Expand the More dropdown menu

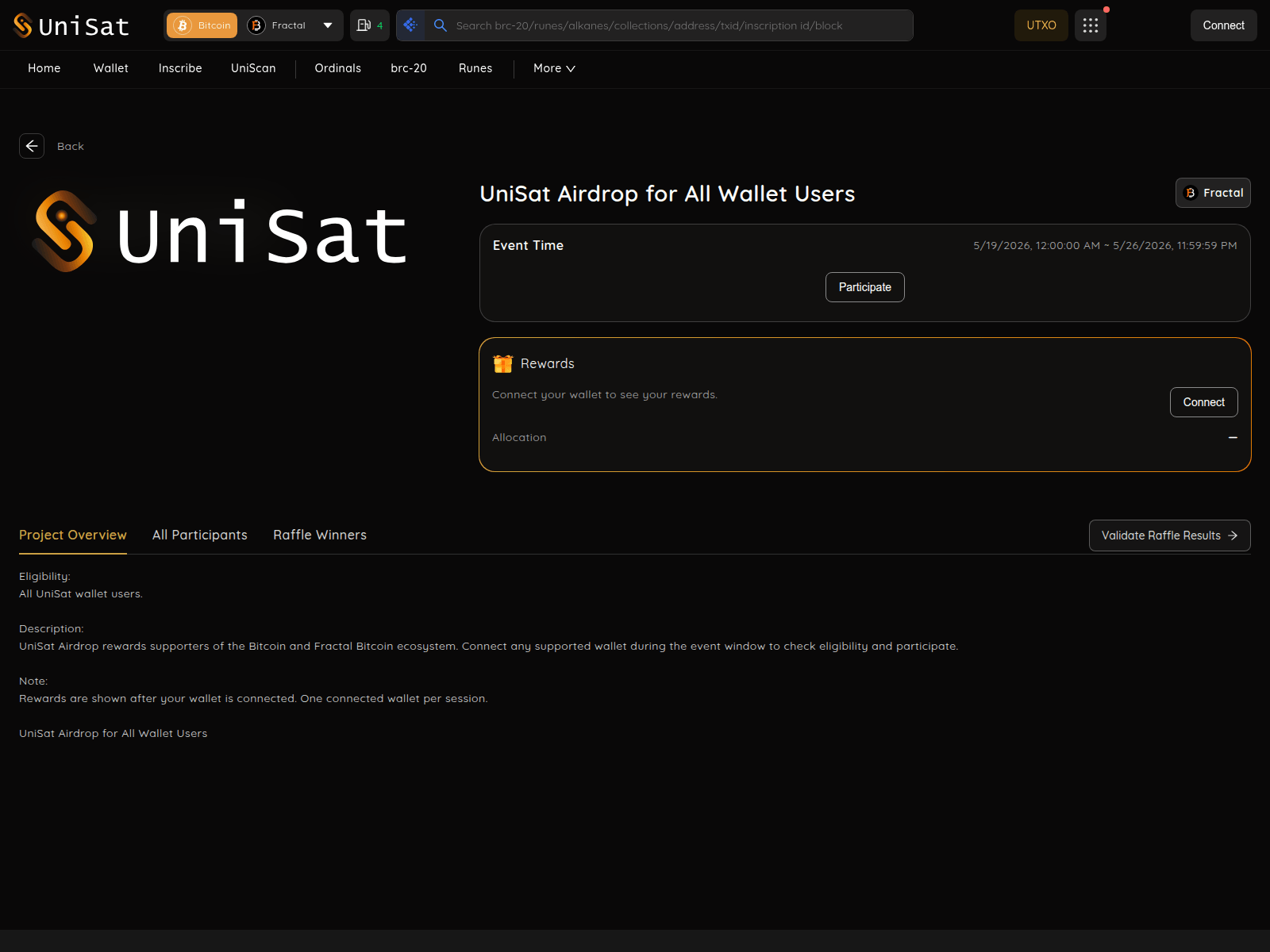[554, 68]
